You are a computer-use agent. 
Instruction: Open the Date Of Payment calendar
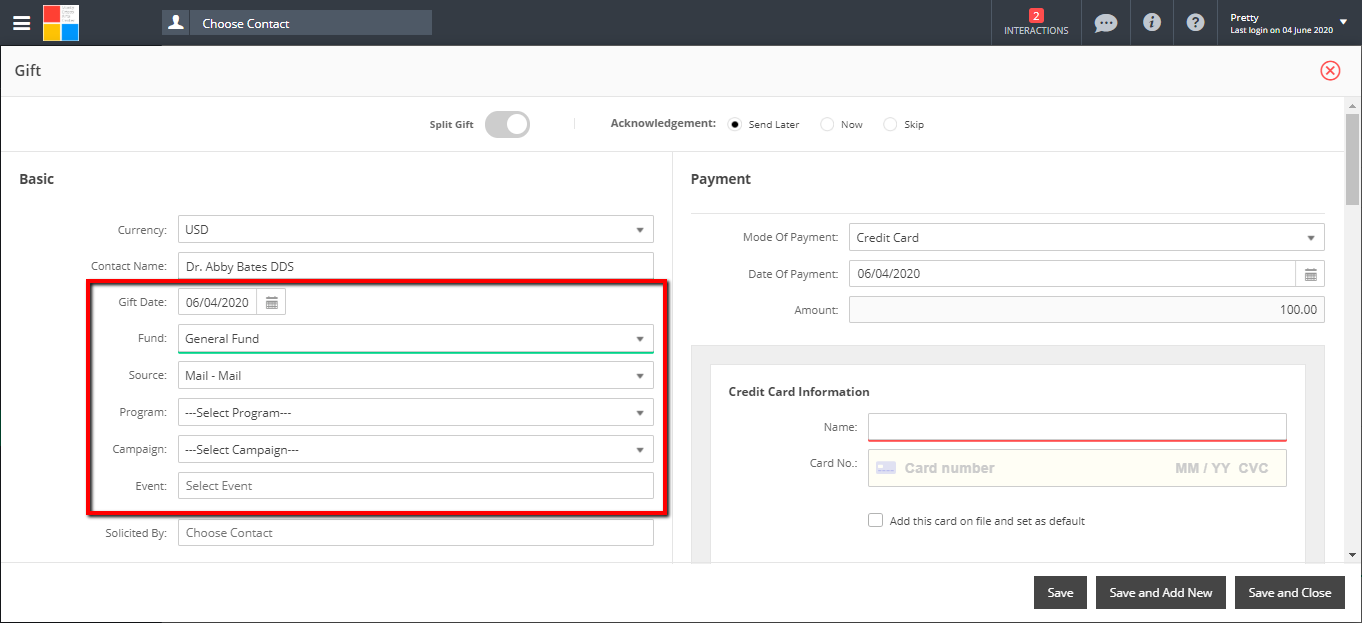tap(1310, 274)
